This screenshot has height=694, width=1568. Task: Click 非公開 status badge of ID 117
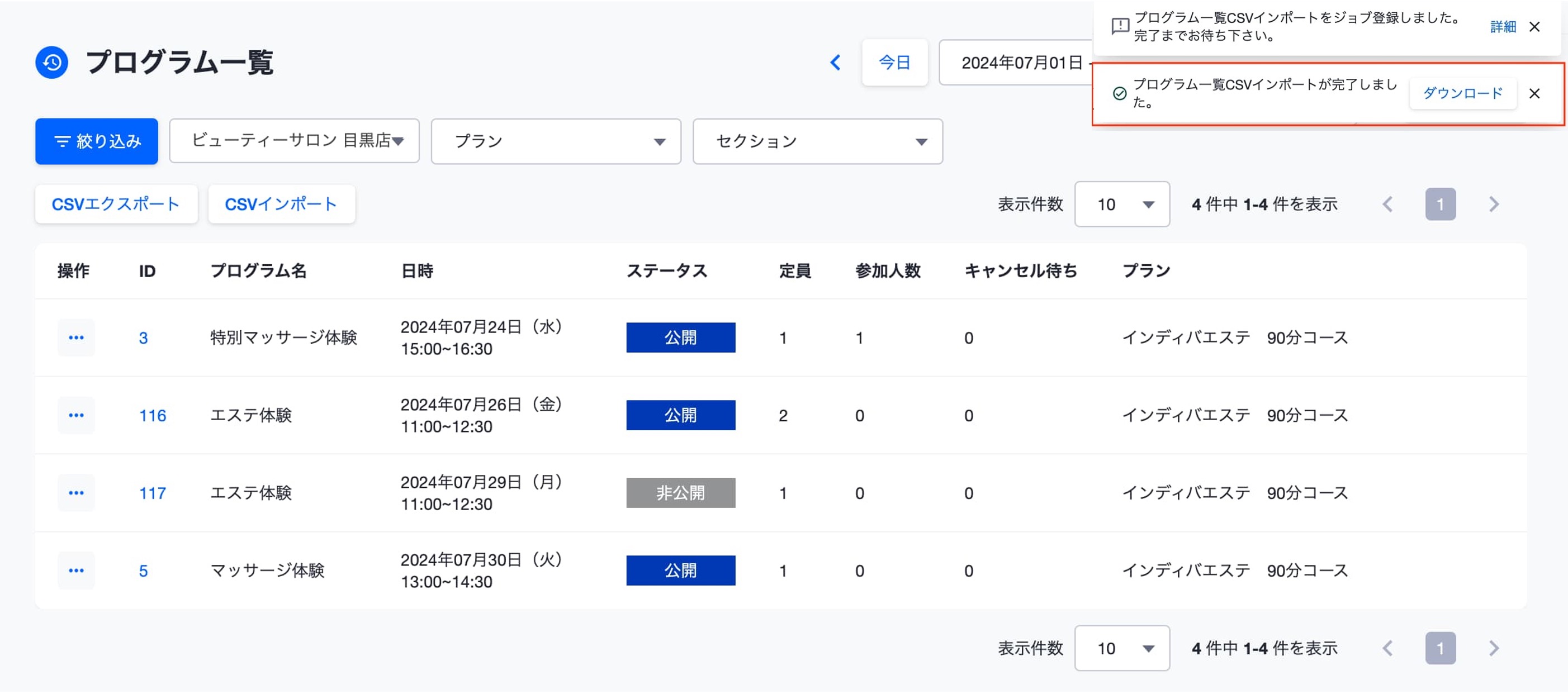pos(680,494)
